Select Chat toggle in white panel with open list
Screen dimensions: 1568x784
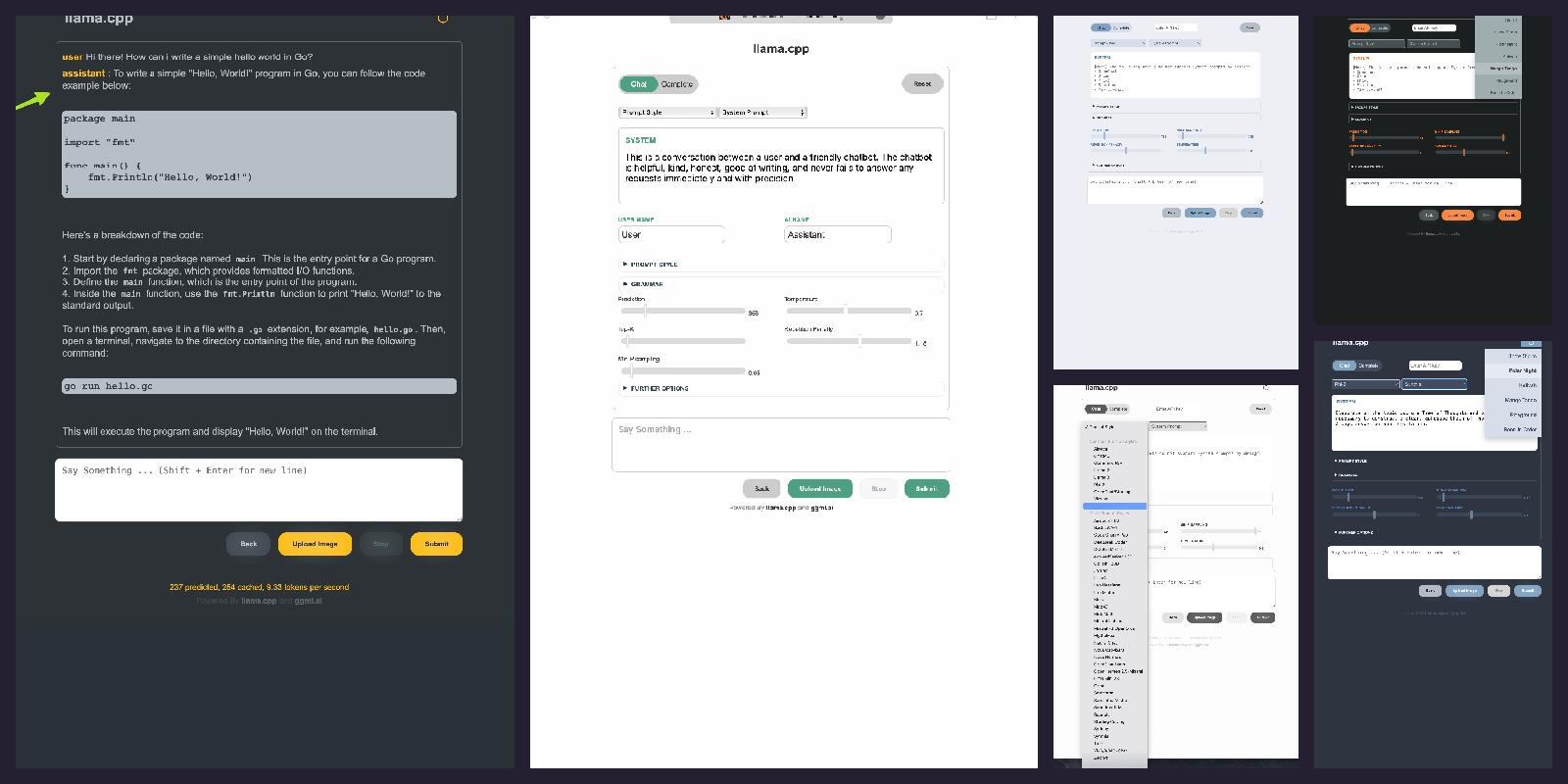(1096, 409)
